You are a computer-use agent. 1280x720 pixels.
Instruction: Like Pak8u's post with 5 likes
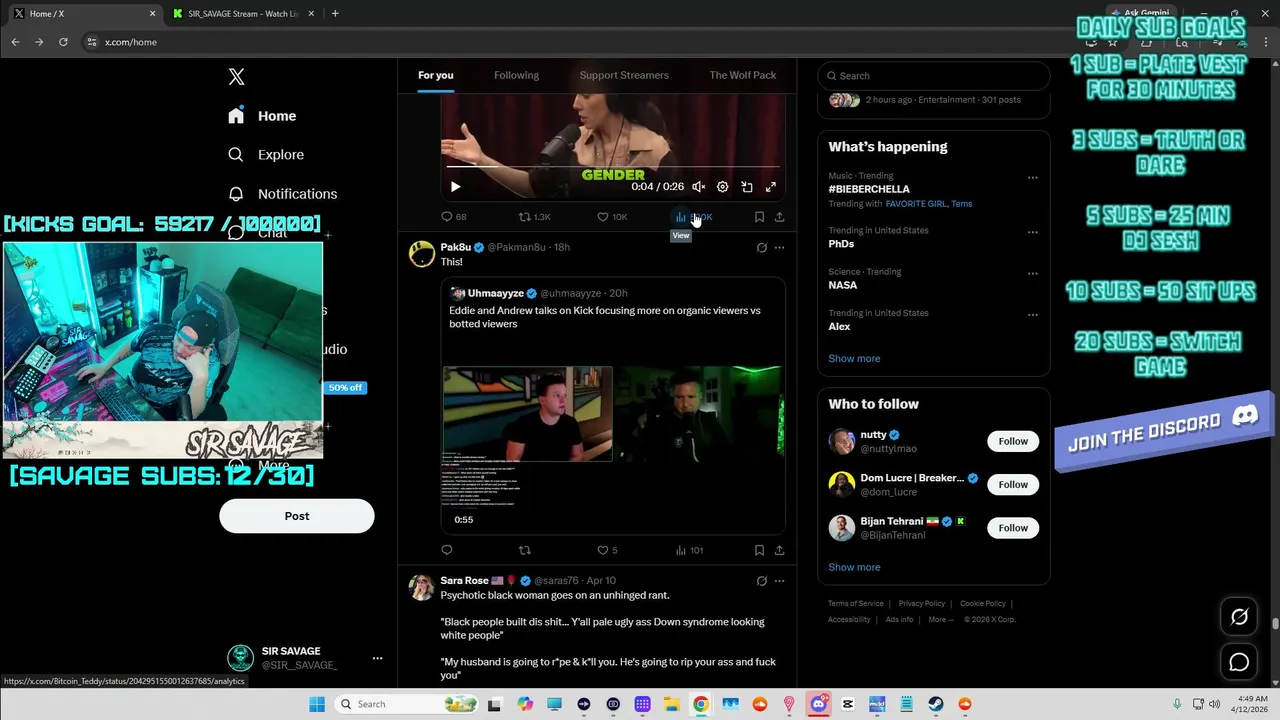pyautogui.click(x=607, y=550)
